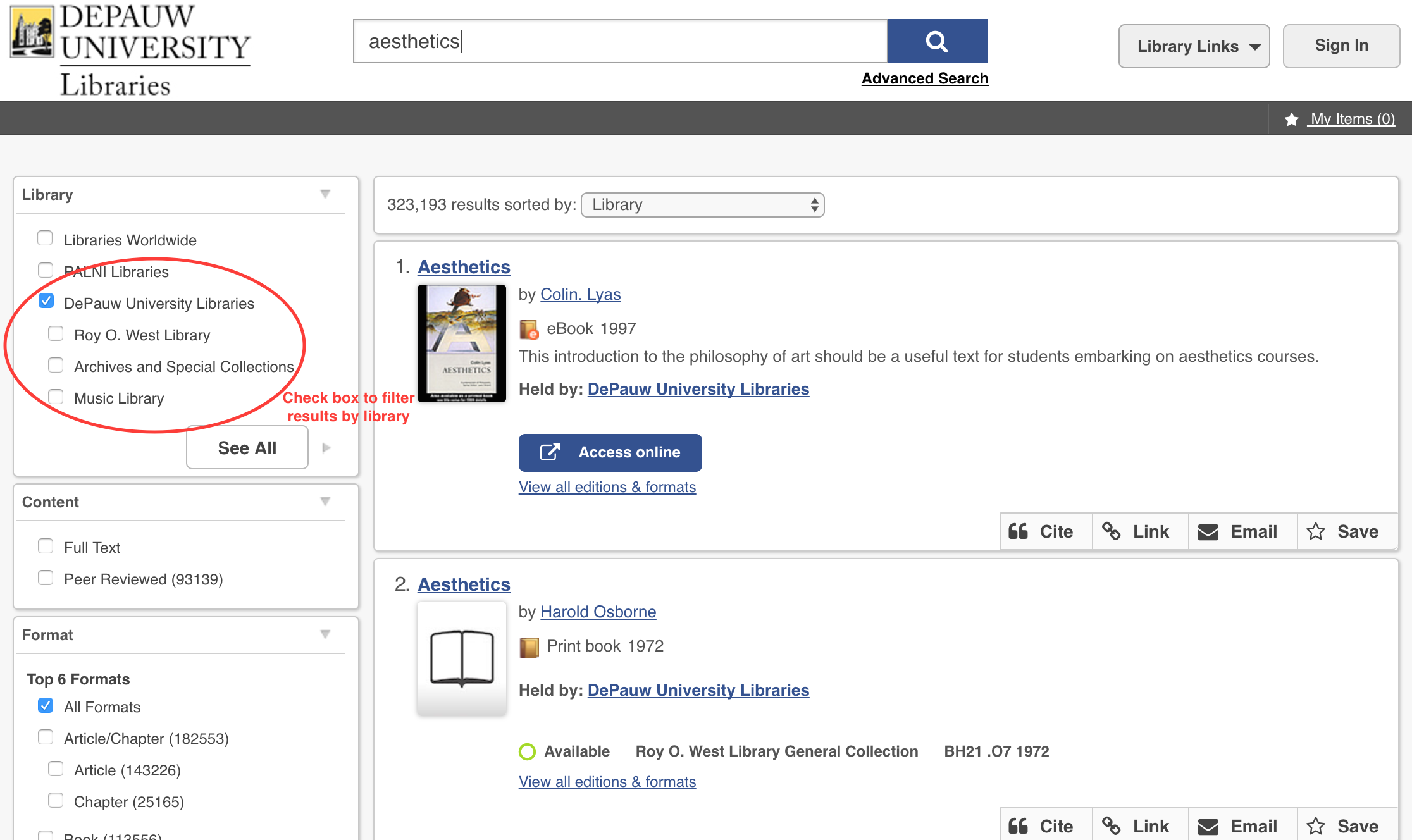The width and height of the screenshot is (1412, 840).
Task: Click the 323,193 results count text
Action: coord(481,205)
